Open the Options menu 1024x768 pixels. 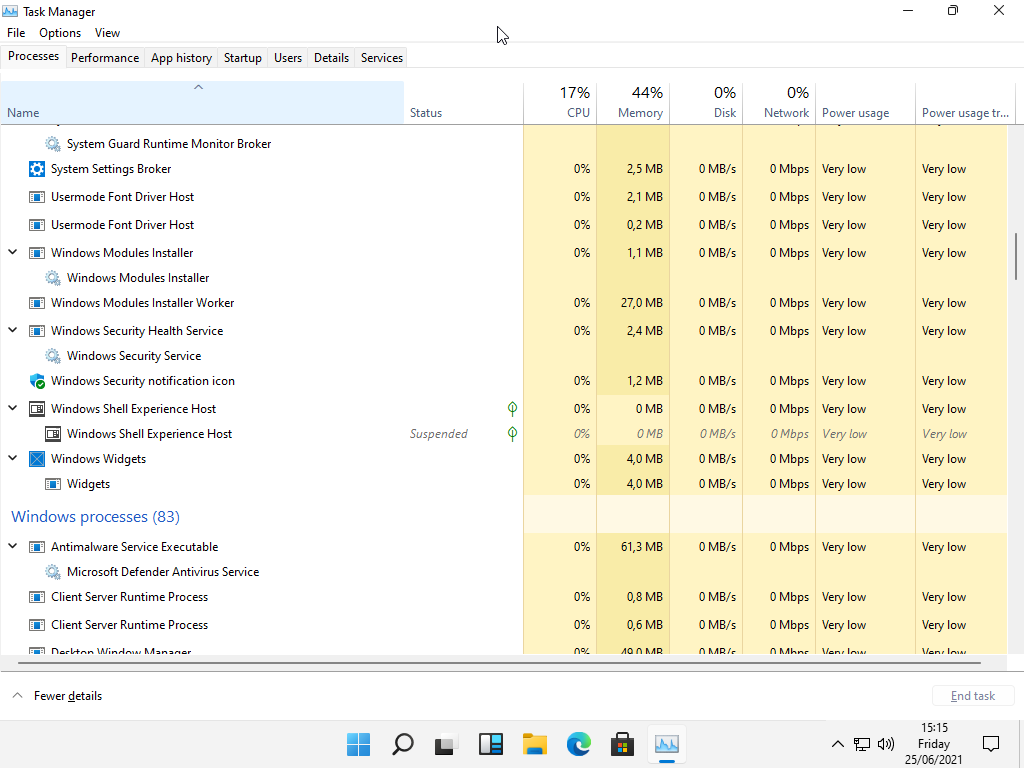click(60, 33)
